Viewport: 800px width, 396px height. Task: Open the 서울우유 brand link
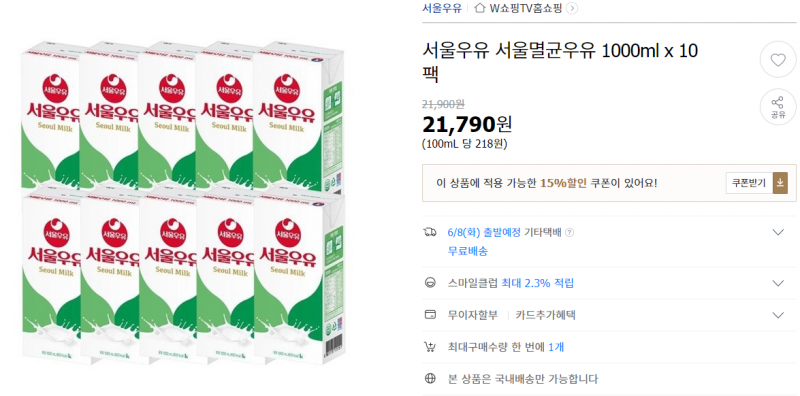tap(442, 8)
